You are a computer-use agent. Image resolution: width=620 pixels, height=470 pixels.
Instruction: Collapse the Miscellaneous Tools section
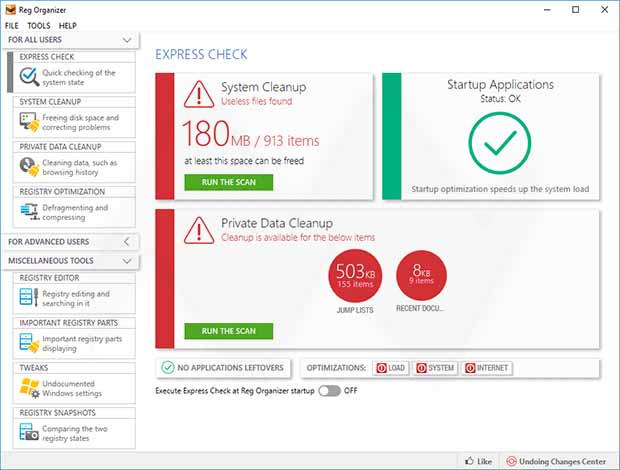point(126,261)
